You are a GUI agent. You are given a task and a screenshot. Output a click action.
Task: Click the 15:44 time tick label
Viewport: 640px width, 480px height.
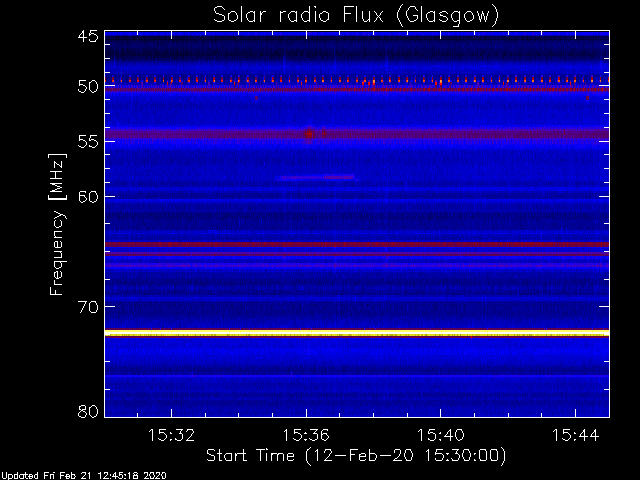click(x=575, y=435)
